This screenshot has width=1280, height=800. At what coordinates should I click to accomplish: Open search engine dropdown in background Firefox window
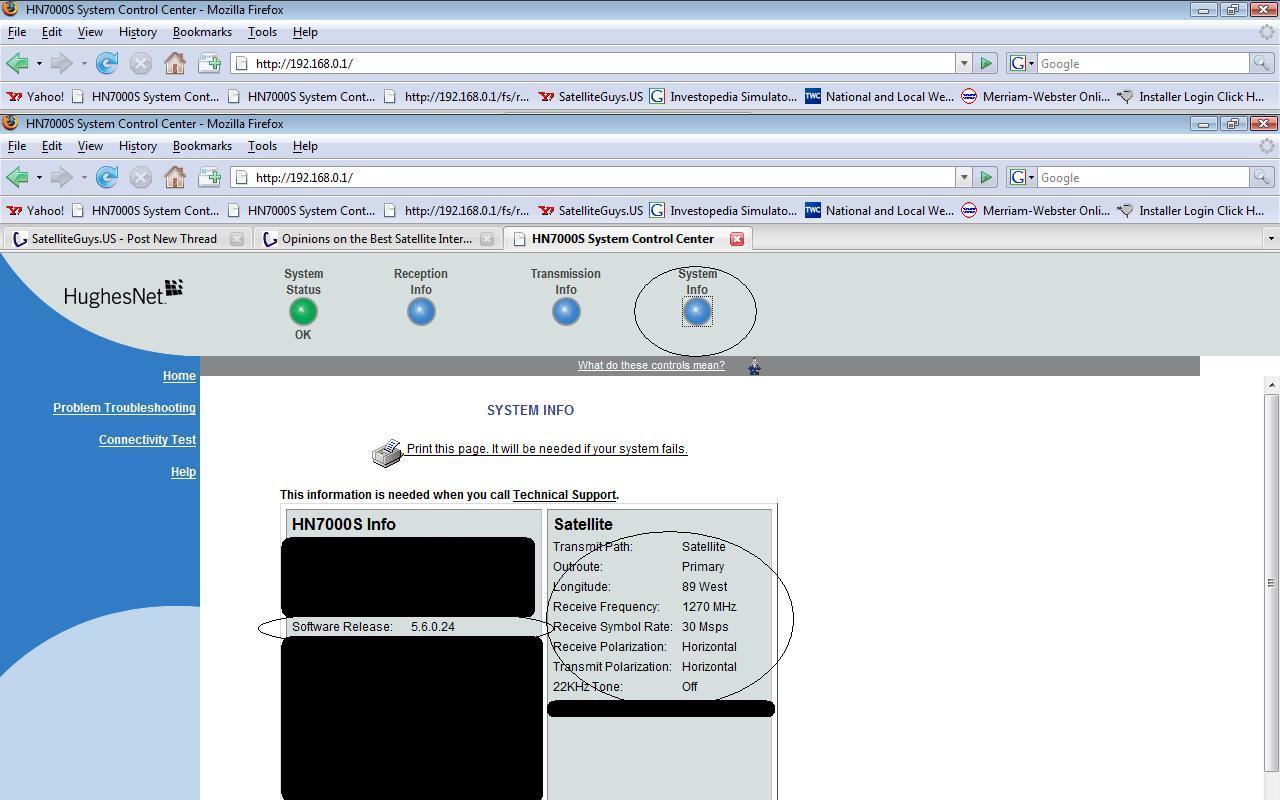pyautogui.click(x=1022, y=63)
